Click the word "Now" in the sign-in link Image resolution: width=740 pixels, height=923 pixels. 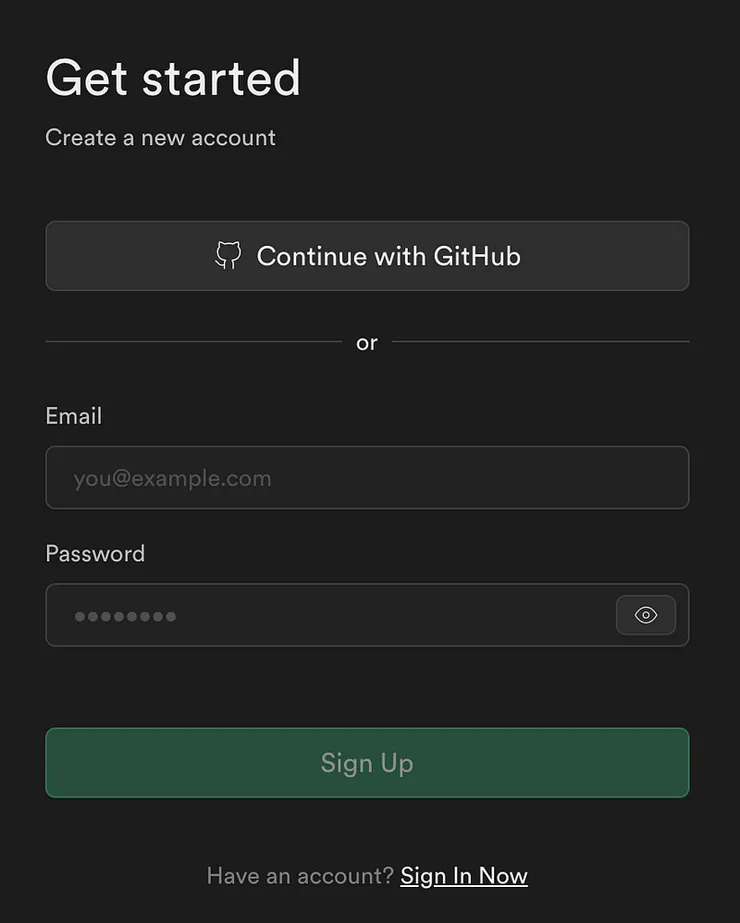503,876
